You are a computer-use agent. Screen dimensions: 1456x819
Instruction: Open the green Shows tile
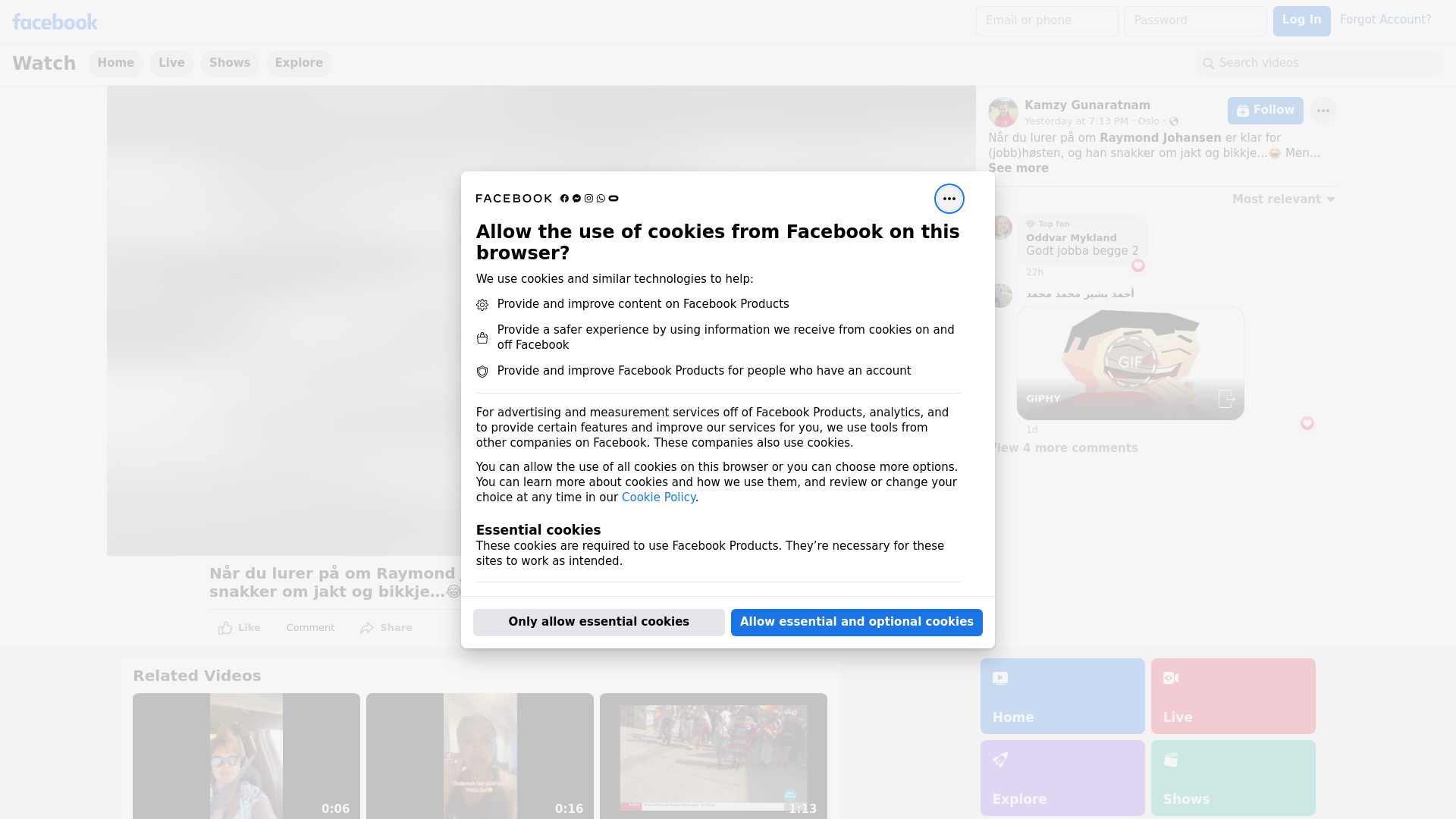coord(1233,778)
